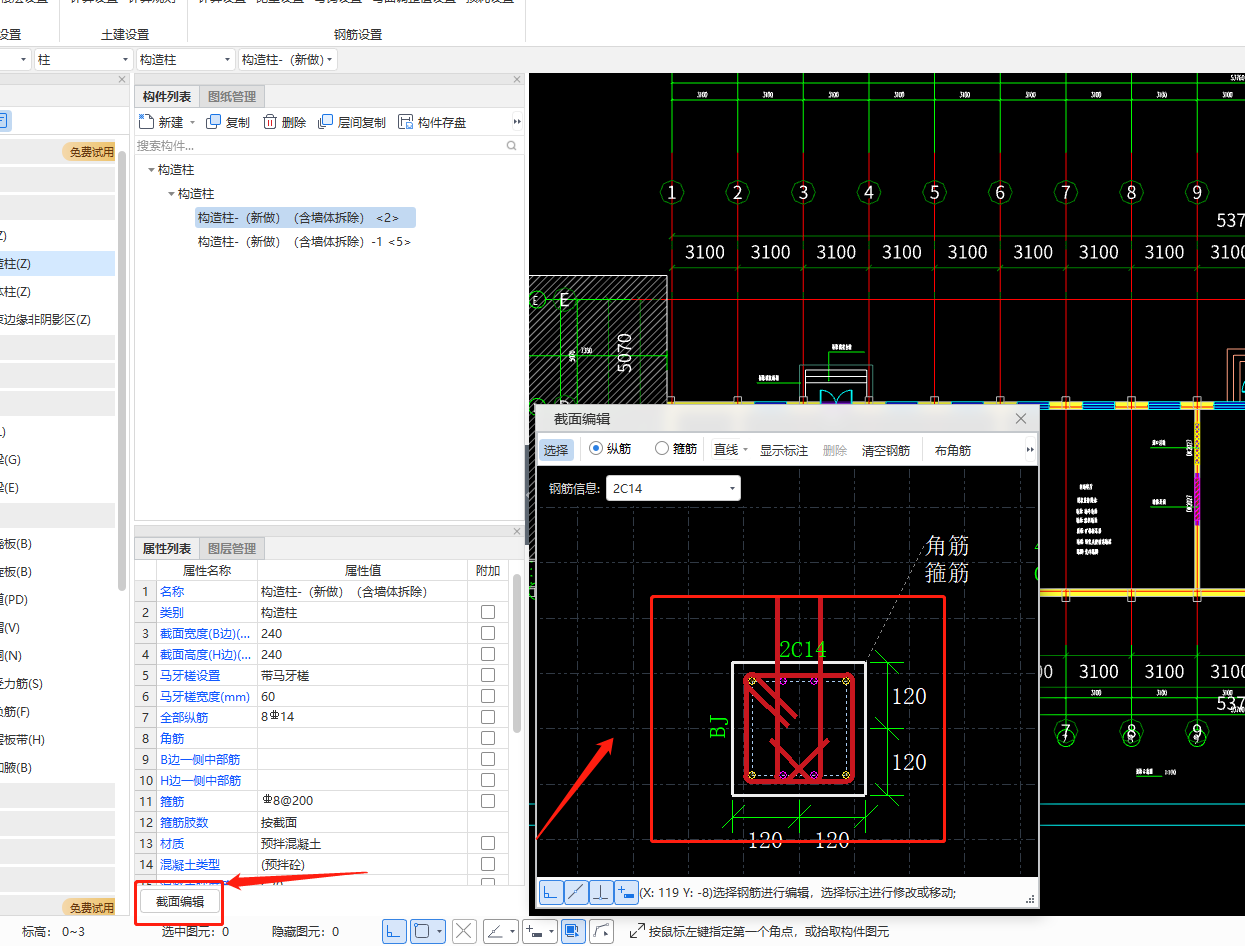The image size is (1245, 946).
Task: Click 显示标注 in 截面编辑 toolbar
Action: point(784,450)
